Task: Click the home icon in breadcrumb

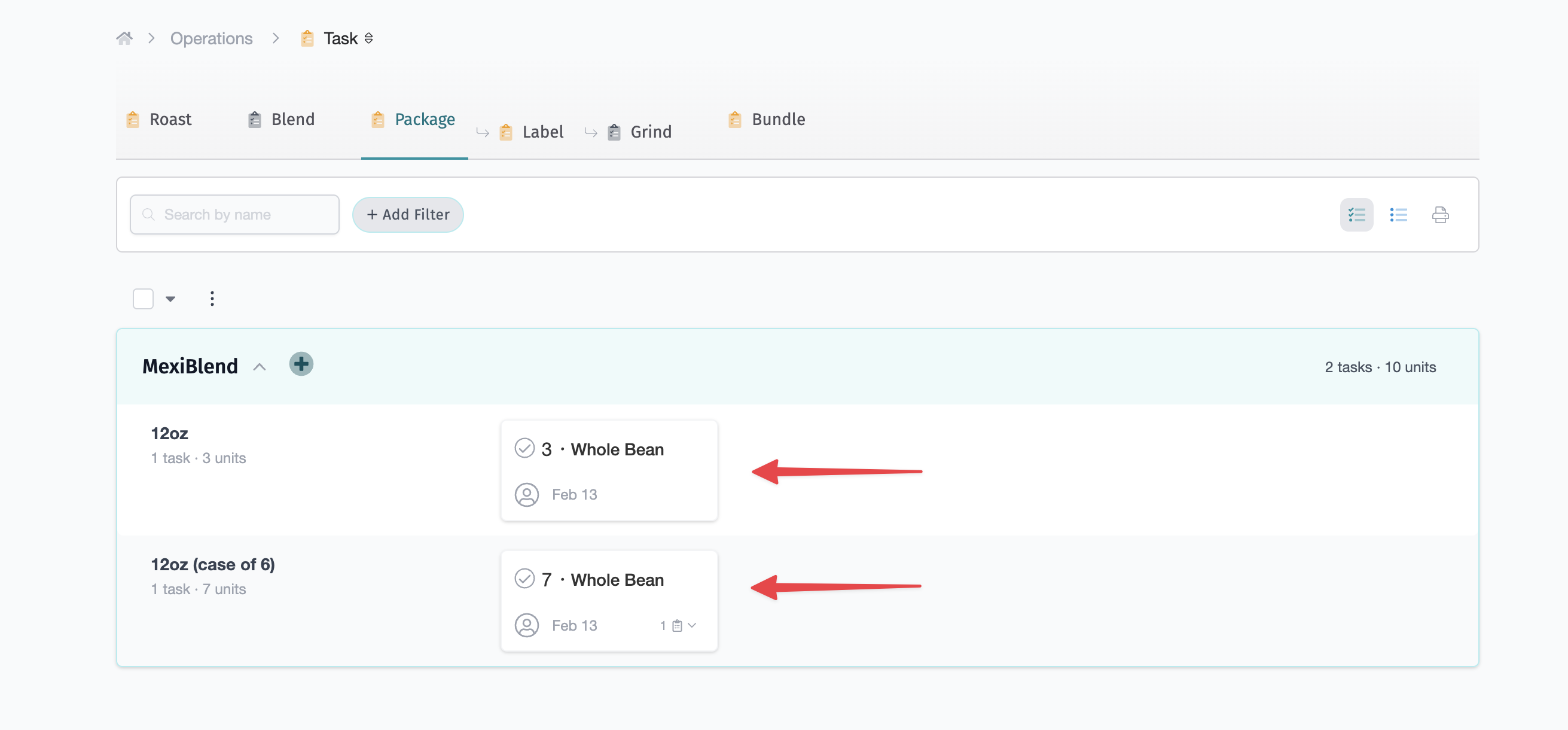Action: (124, 38)
